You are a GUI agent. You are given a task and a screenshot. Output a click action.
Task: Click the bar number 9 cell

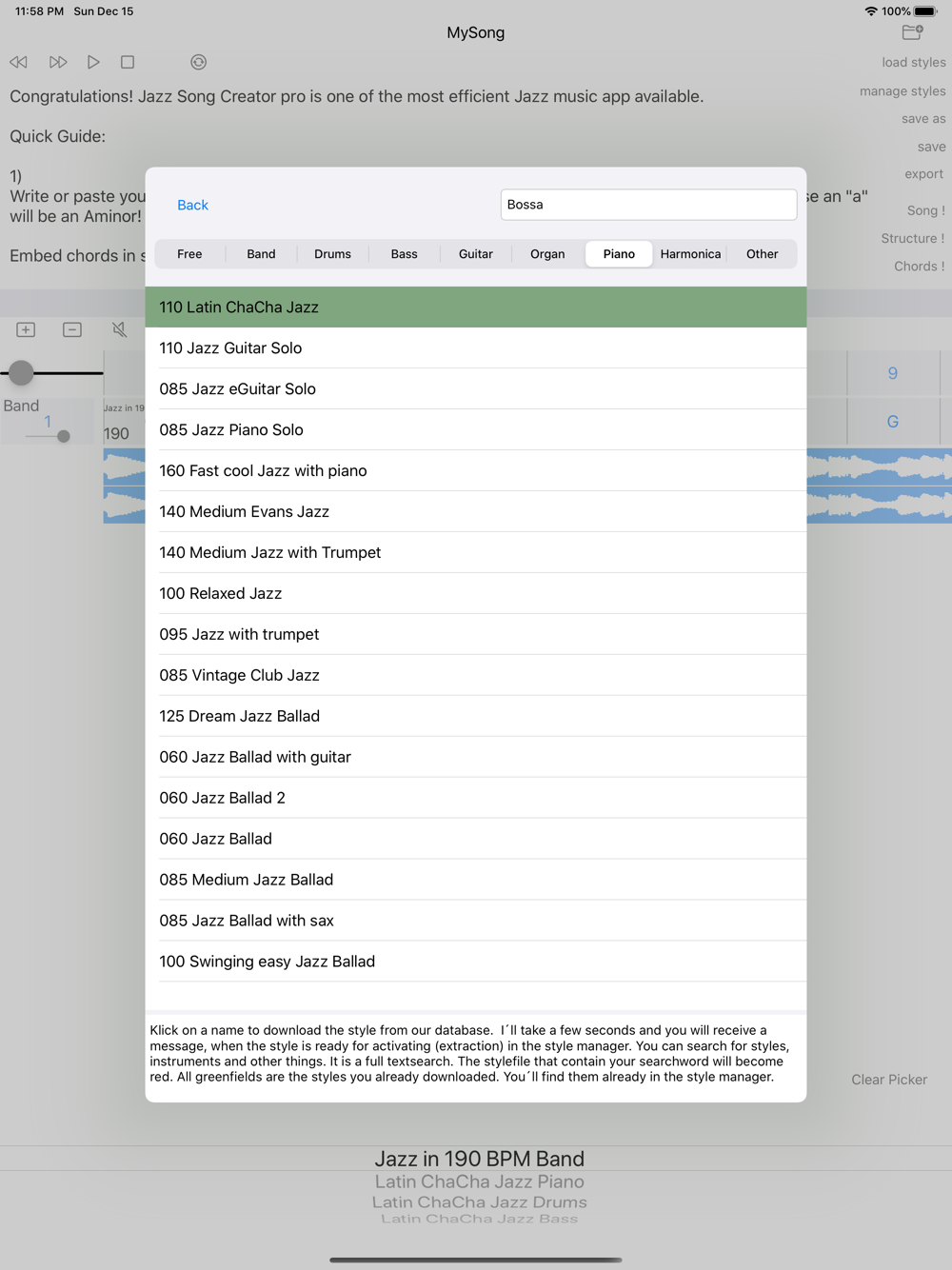[x=893, y=373]
